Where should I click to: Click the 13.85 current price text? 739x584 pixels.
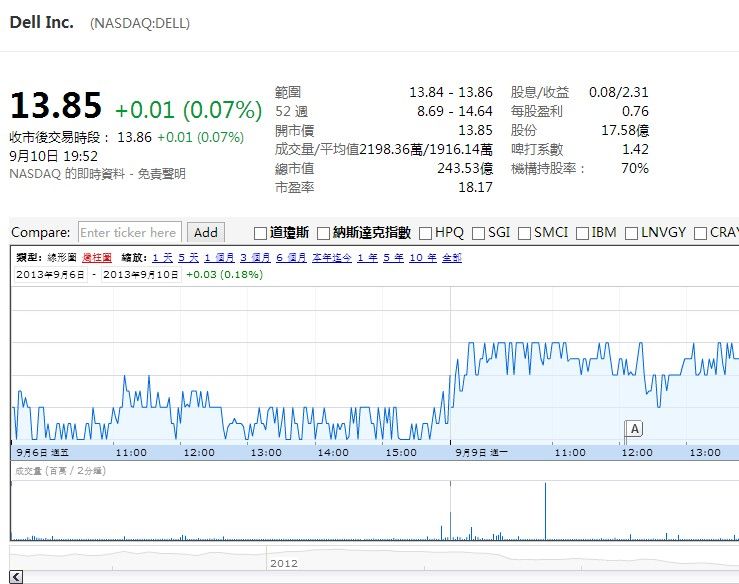(56, 105)
